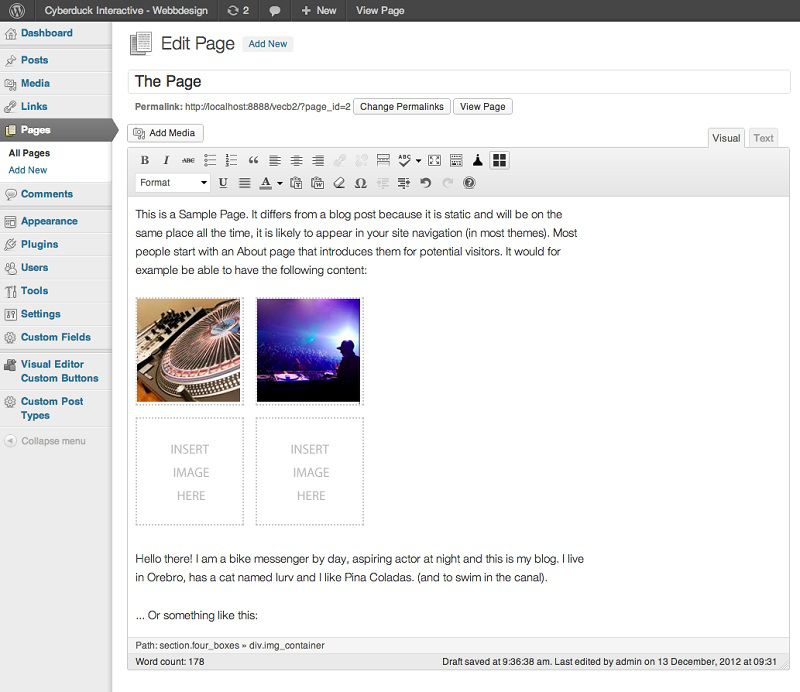This screenshot has width=800, height=692.
Task: Insert an unordered bullet list
Action: (210, 160)
